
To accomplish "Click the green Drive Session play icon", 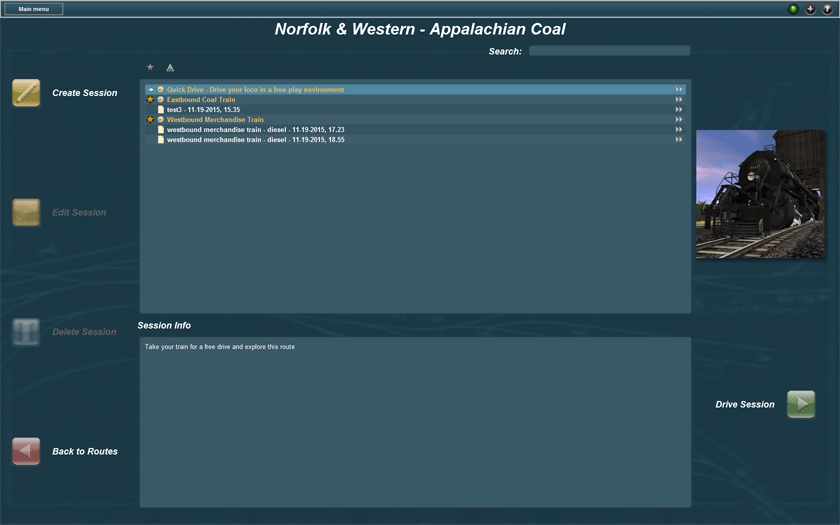I will pos(801,404).
